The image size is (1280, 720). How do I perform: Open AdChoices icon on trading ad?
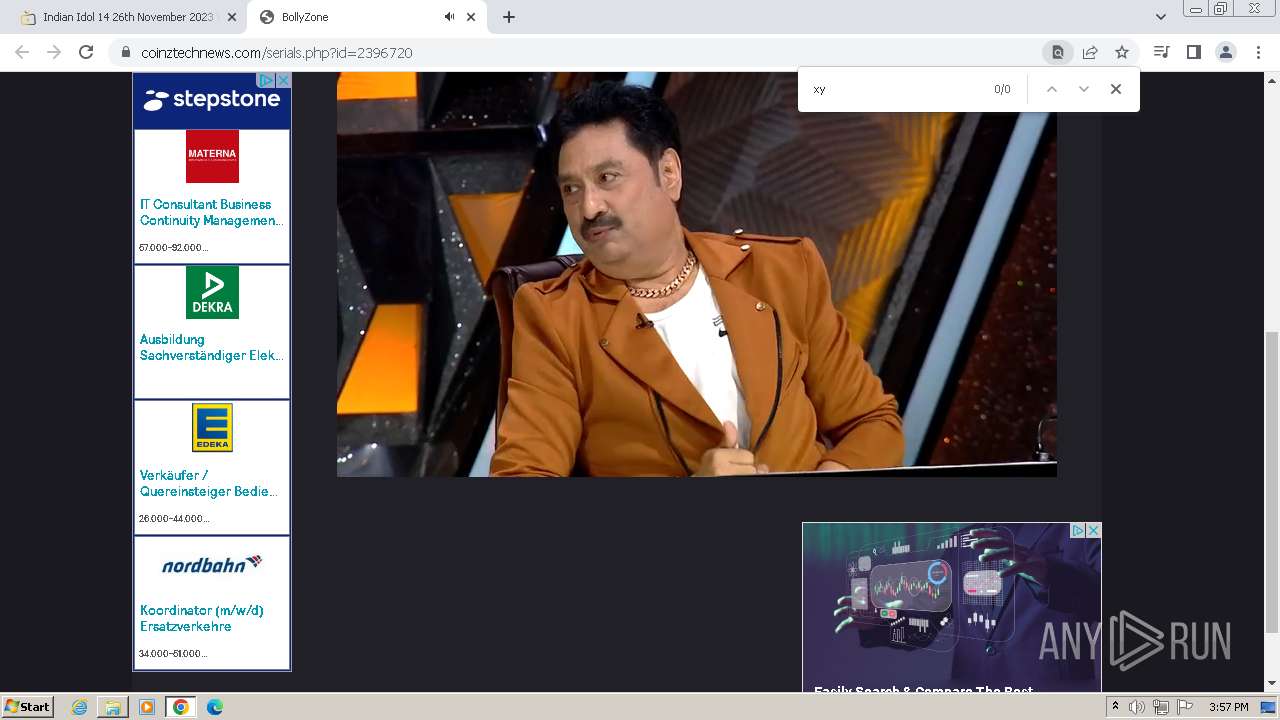click(1078, 531)
